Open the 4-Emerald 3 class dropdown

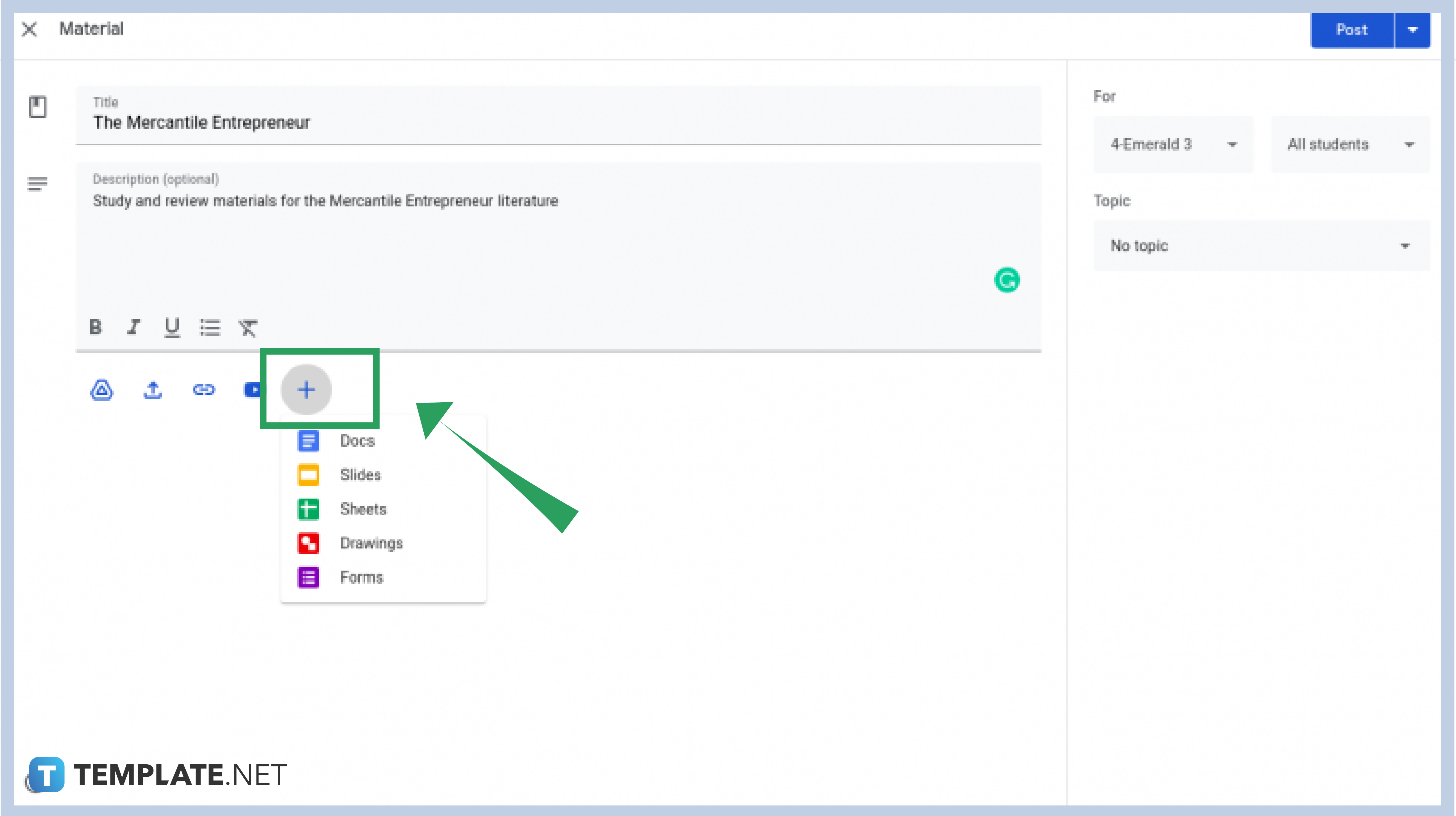1173,144
